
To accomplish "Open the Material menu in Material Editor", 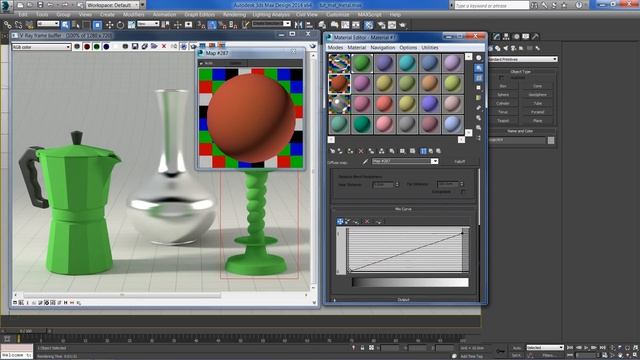I will (356, 48).
